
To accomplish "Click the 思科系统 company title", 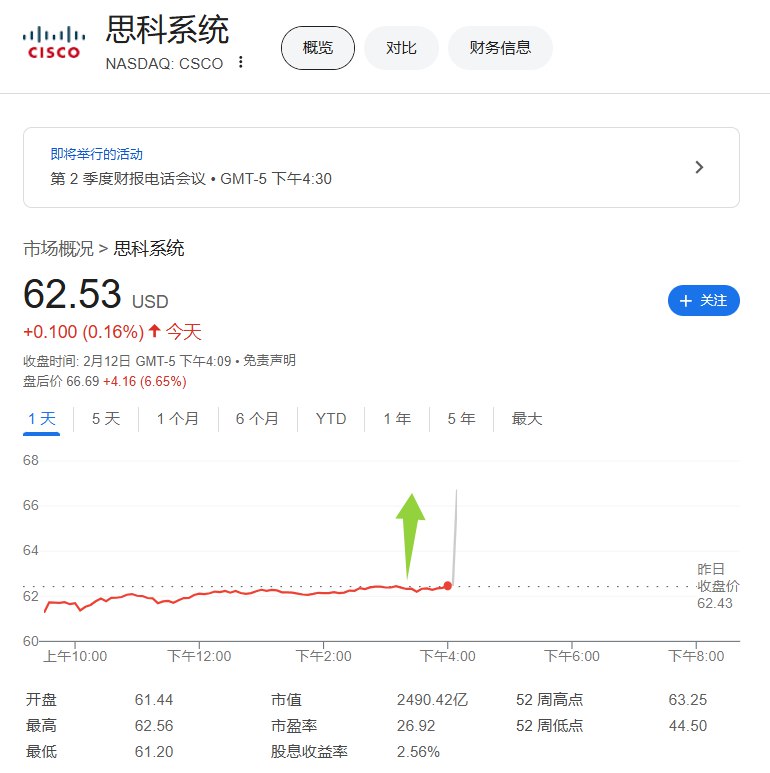I will [168, 30].
